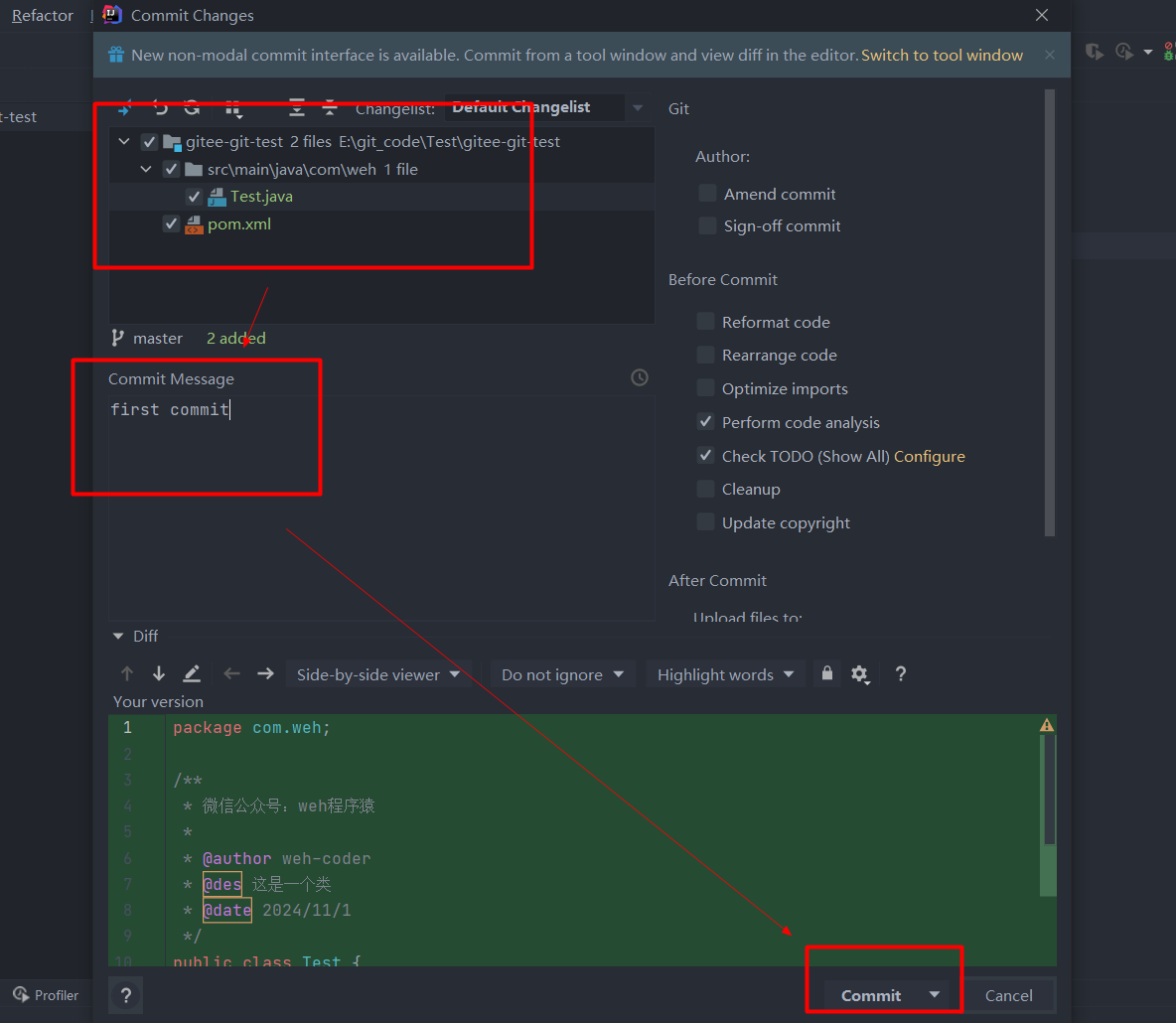Uncheck the src\main\java\com\weh folder checkbox
Screen dimensions: 1176x1023
point(171,169)
